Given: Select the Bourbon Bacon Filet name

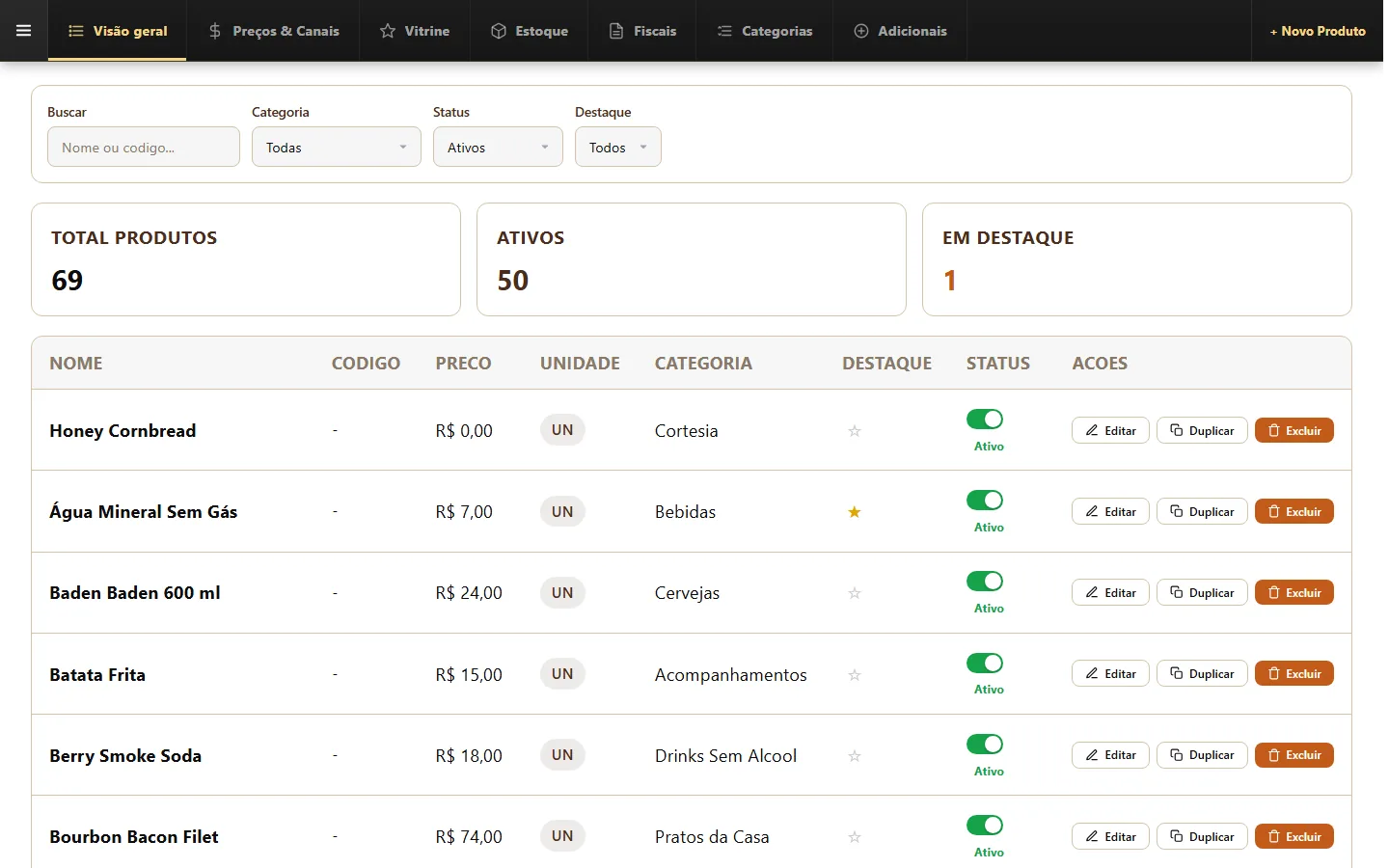Looking at the screenshot, I should point(134,837).
